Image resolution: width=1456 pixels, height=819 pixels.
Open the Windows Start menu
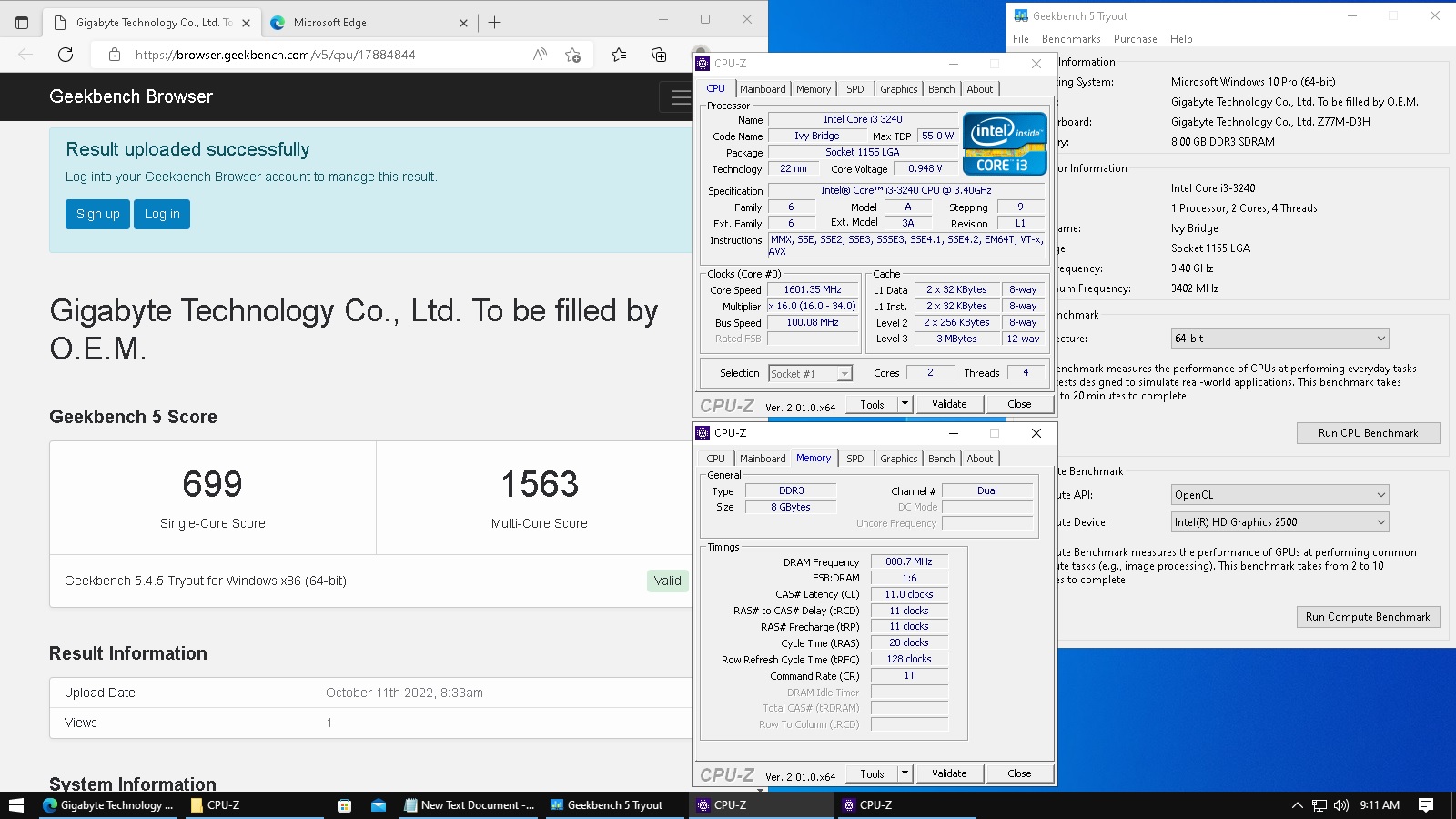[16, 805]
